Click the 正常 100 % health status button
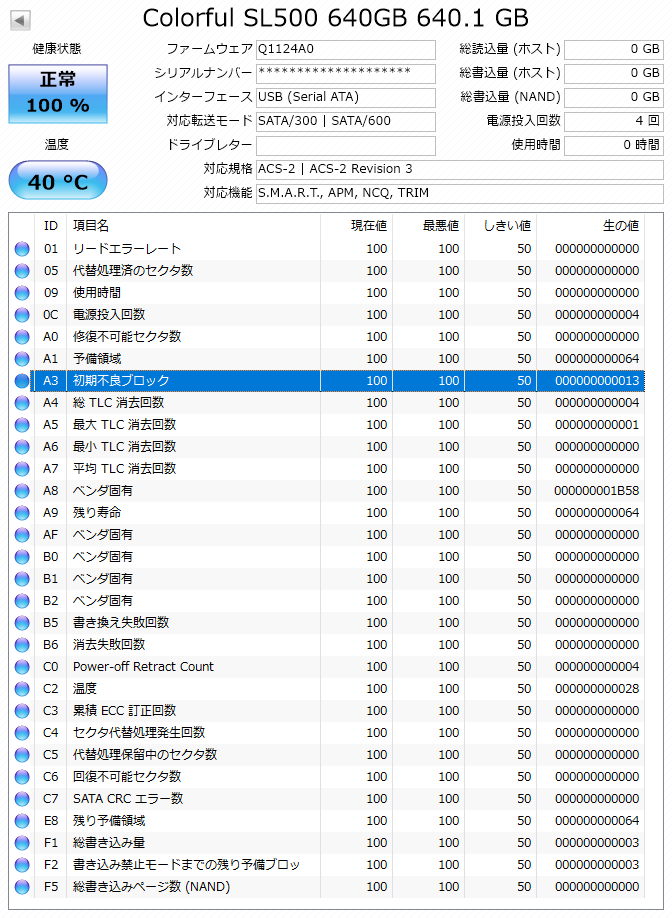Image resolution: width=672 pixels, height=918 pixels. [58, 94]
